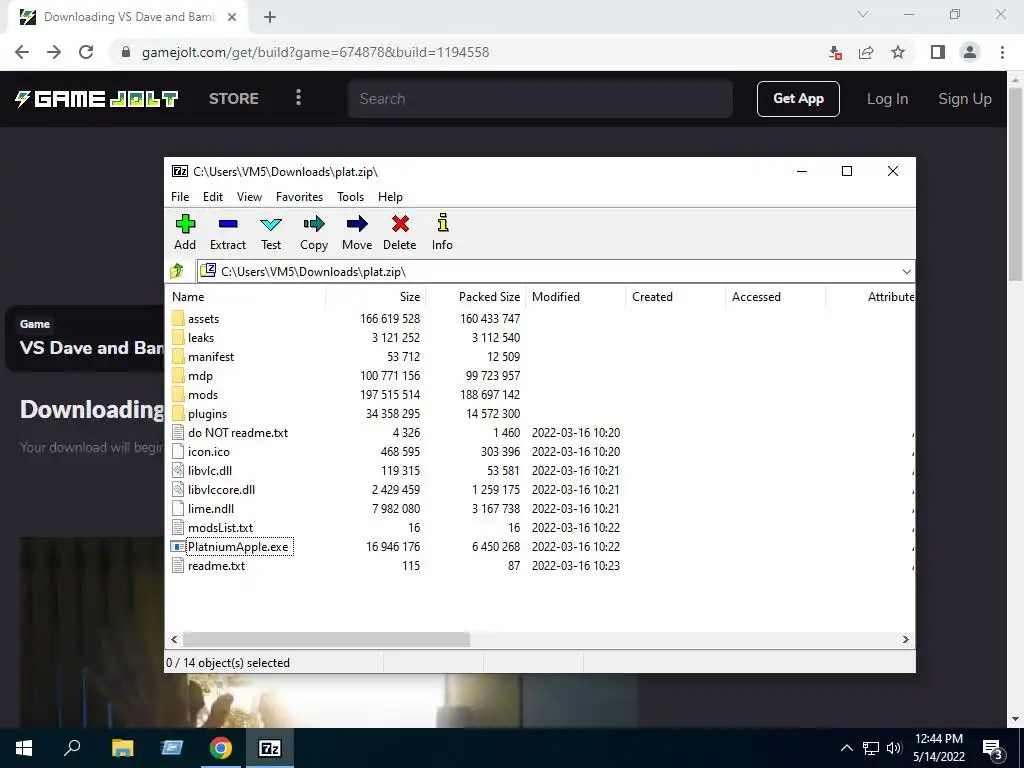The width and height of the screenshot is (1024, 768).
Task: Show hidden system tray icons
Action: 846,748
